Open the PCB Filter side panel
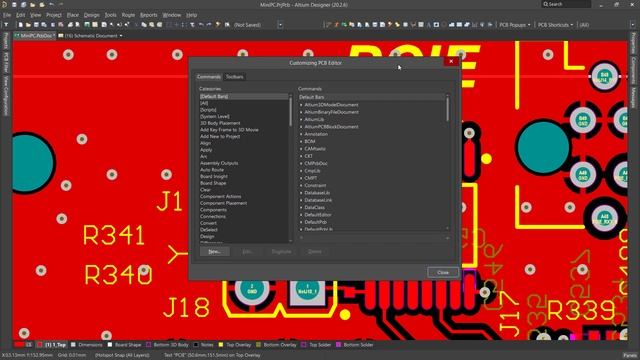 coord(6,62)
